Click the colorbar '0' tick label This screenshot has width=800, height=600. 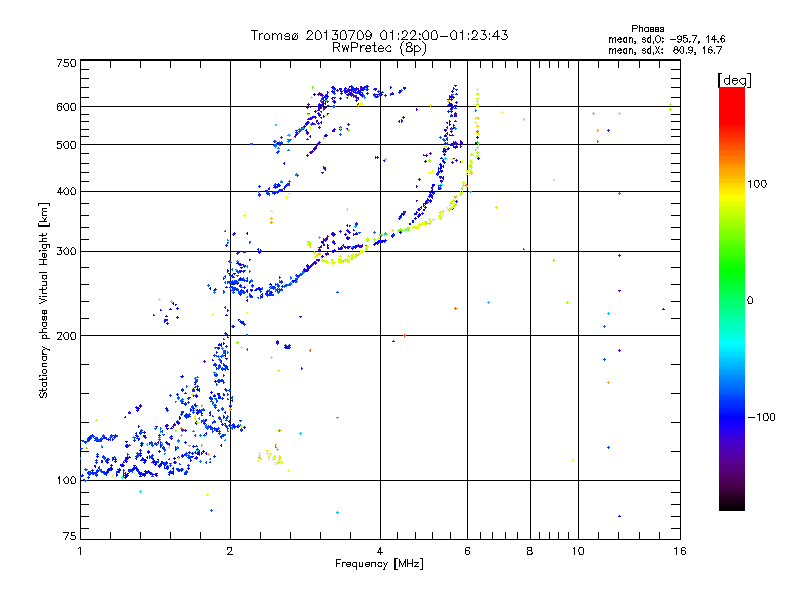click(x=749, y=301)
